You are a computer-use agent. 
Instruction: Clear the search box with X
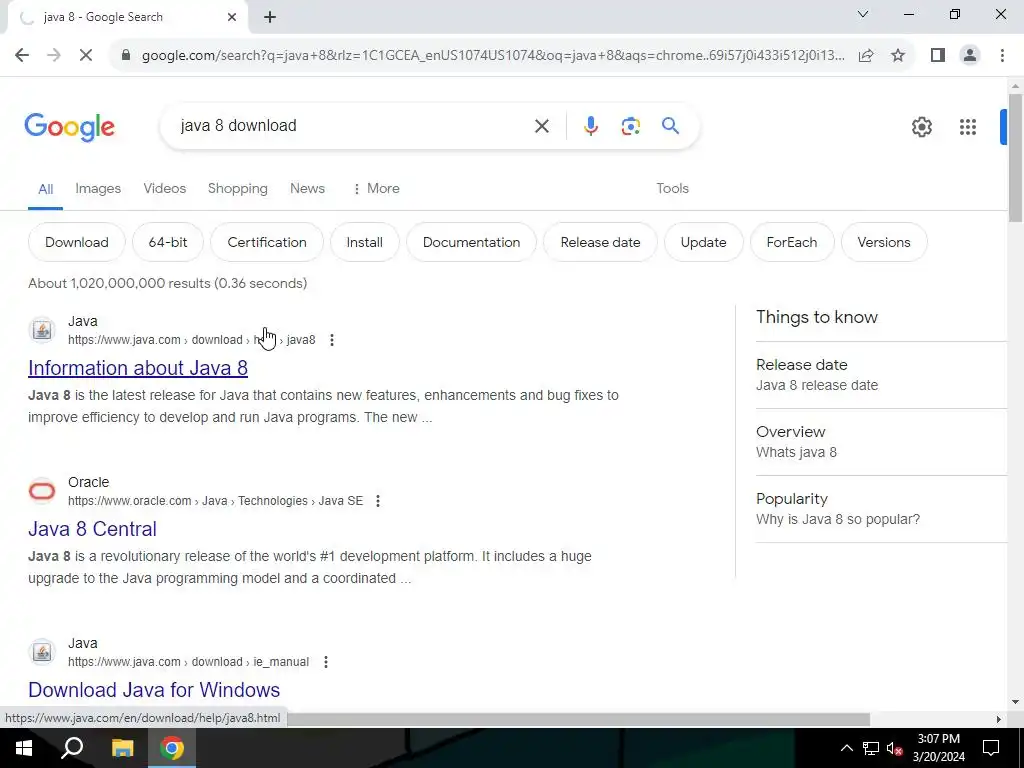(x=541, y=126)
